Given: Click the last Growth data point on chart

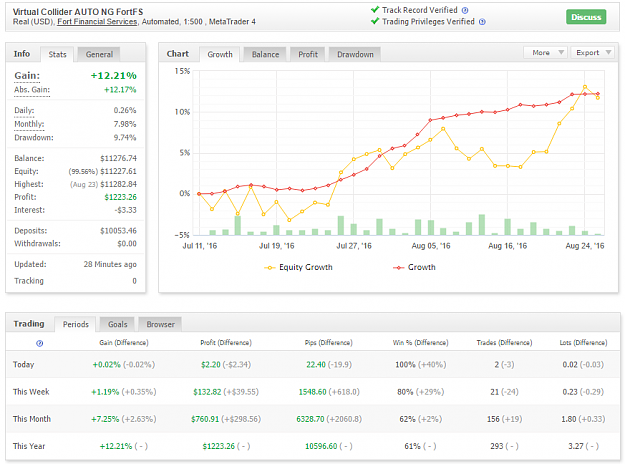Looking at the screenshot, I should (x=597, y=94).
